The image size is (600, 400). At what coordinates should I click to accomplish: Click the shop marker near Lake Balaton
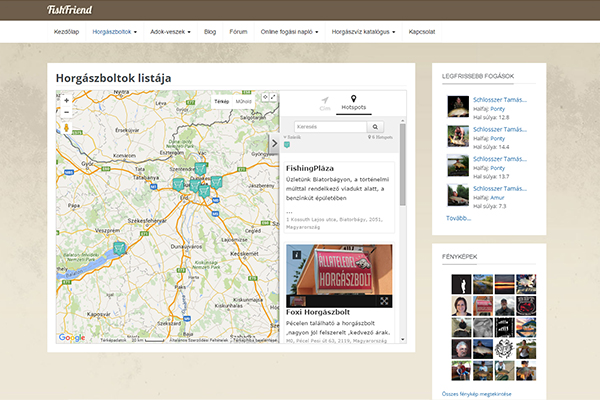click(x=119, y=247)
